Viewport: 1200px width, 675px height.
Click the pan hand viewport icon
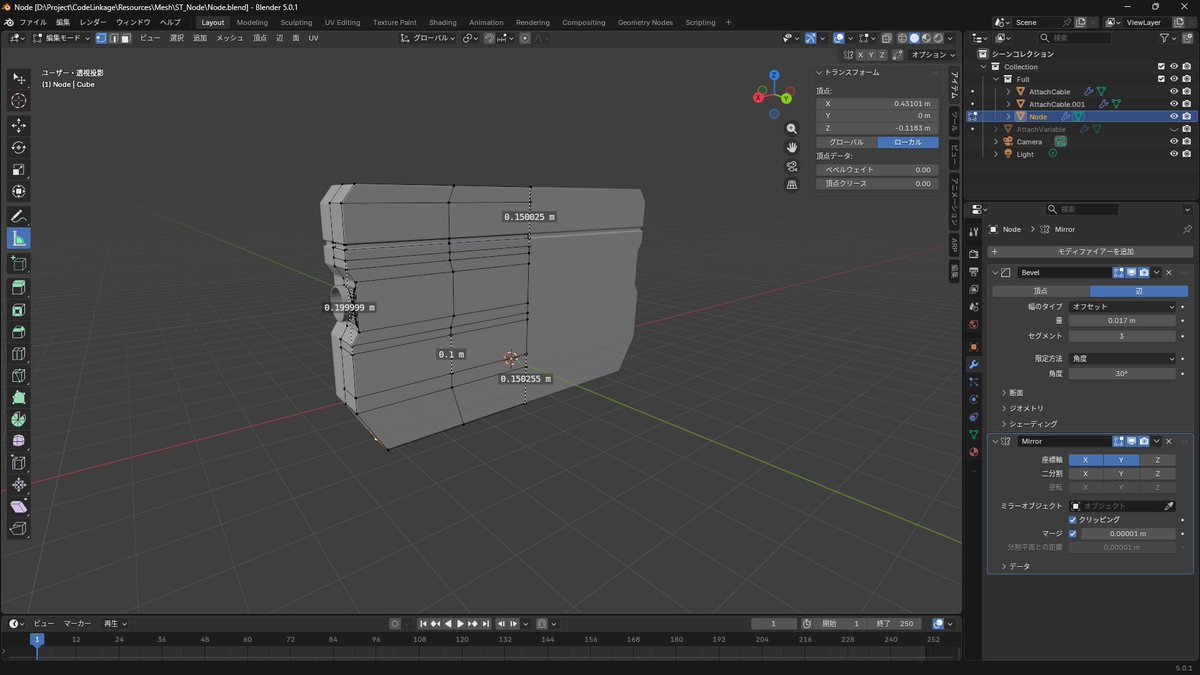click(x=792, y=147)
